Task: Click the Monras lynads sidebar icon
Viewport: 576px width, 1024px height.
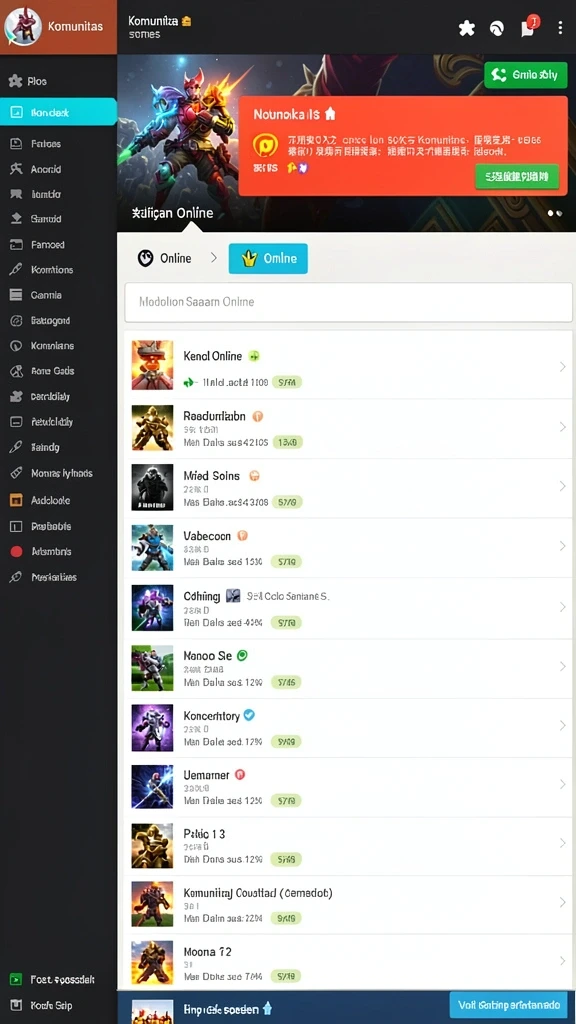Action: click(16, 473)
